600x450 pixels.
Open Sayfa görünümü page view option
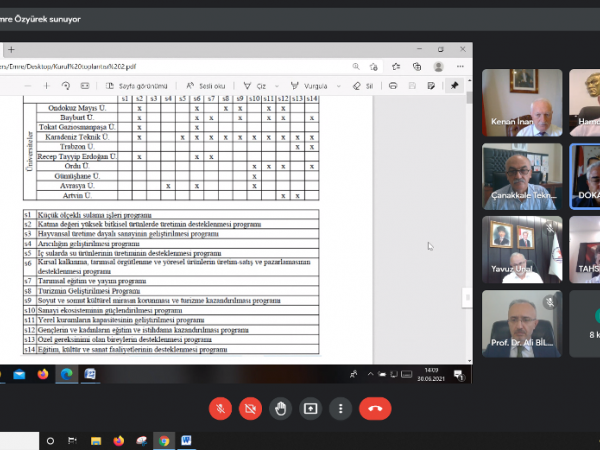coord(137,86)
